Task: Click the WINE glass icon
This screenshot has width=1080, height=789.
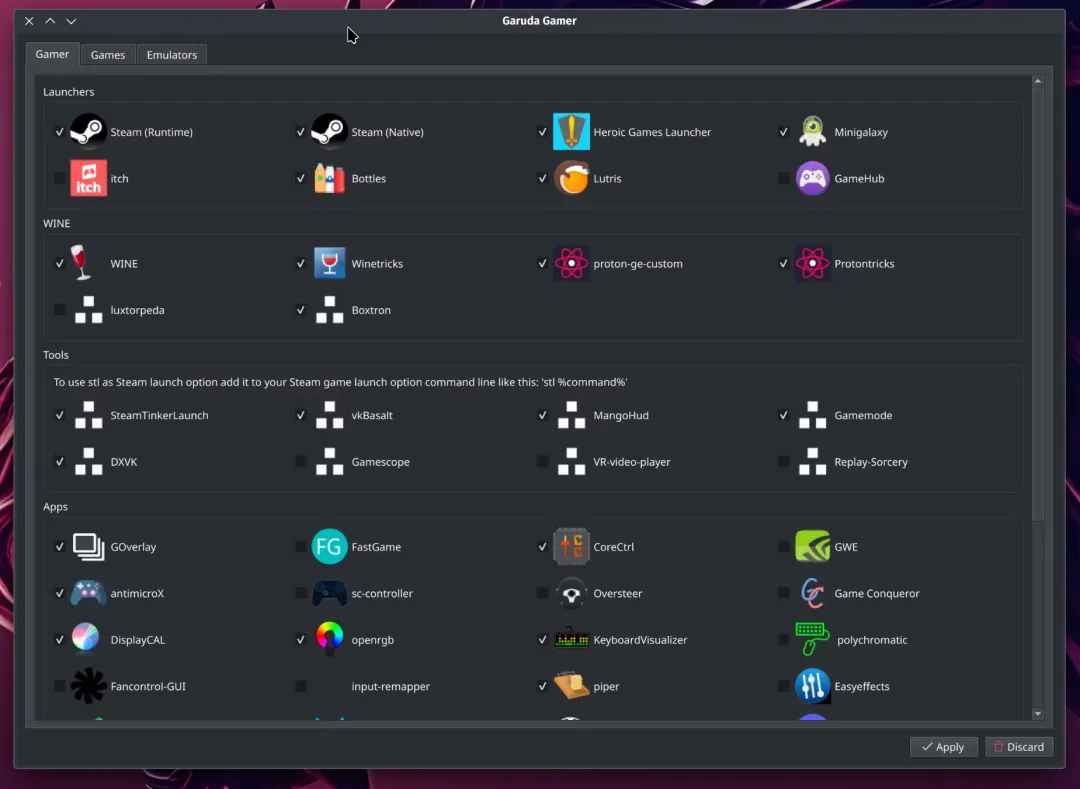Action: pyautogui.click(x=81, y=263)
